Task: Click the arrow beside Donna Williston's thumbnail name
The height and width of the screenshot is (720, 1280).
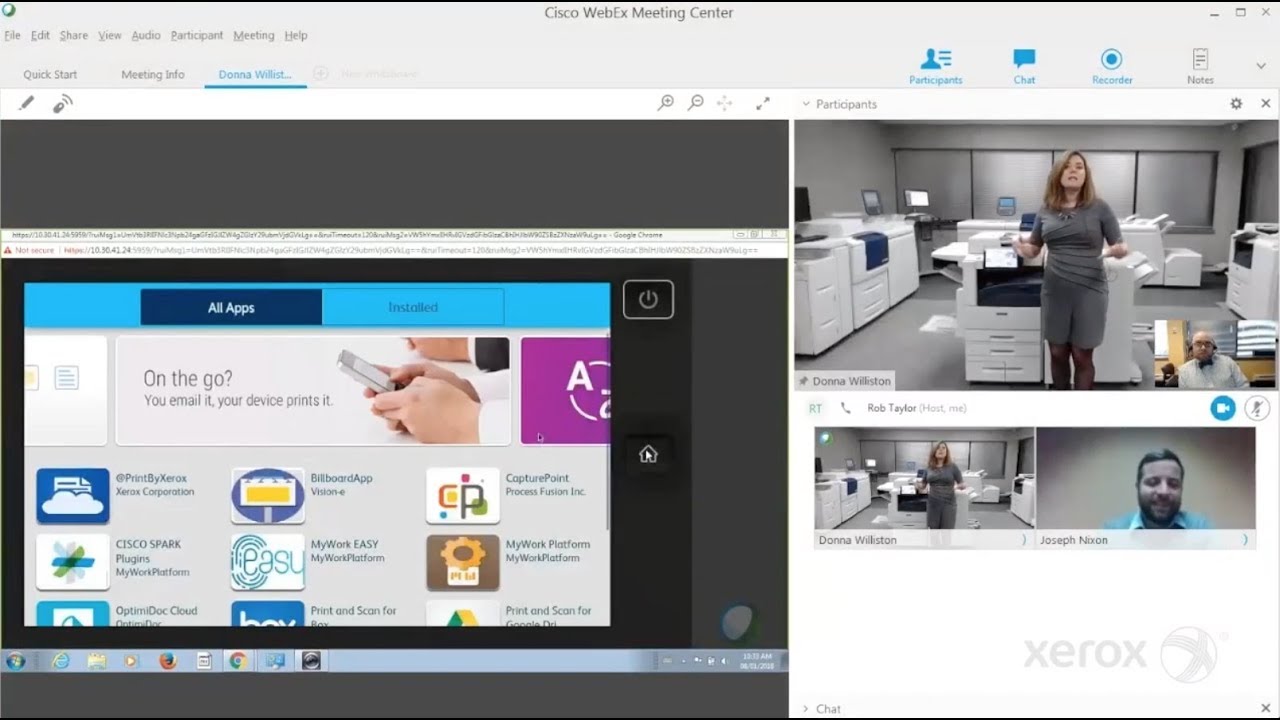Action: 1024,540
